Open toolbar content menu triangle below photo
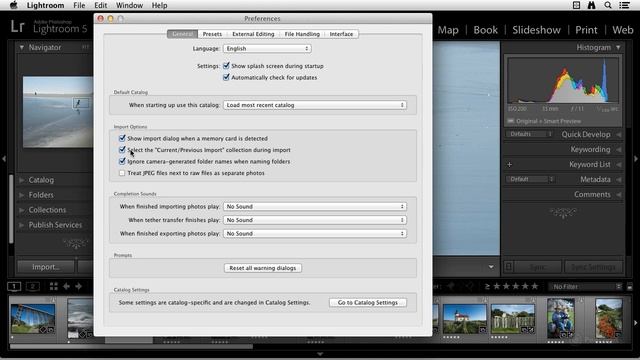This screenshot has height=360, width=640. tap(491, 267)
